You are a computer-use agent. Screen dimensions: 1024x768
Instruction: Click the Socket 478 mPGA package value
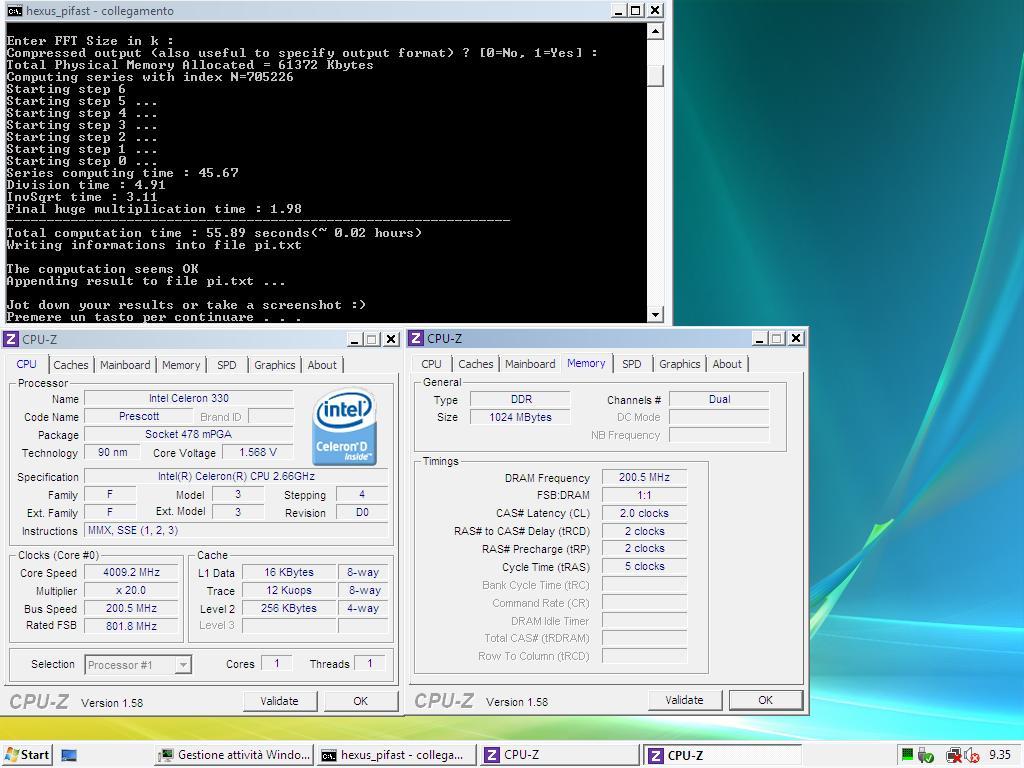coord(189,434)
